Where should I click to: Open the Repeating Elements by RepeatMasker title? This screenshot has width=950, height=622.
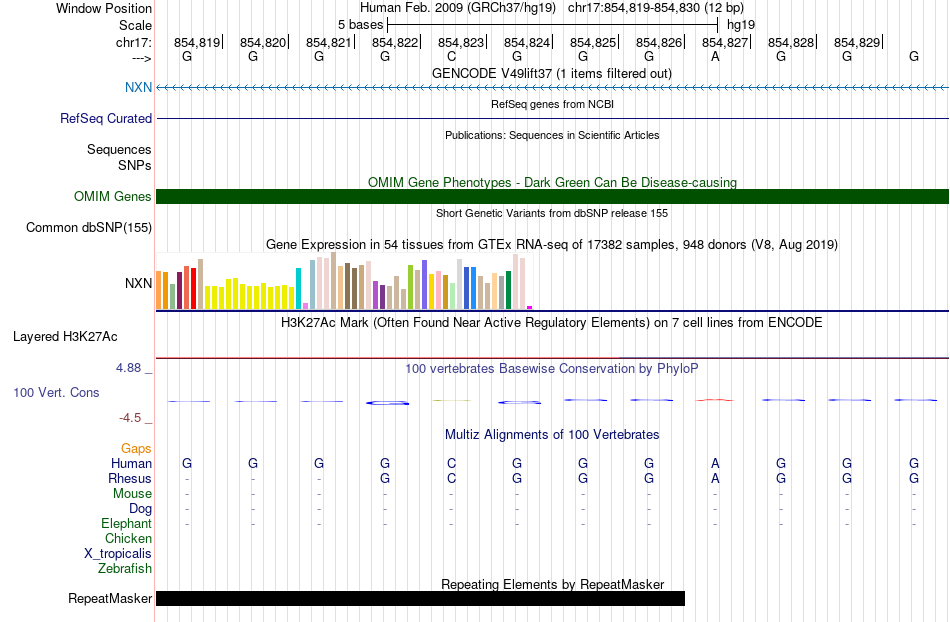click(553, 584)
